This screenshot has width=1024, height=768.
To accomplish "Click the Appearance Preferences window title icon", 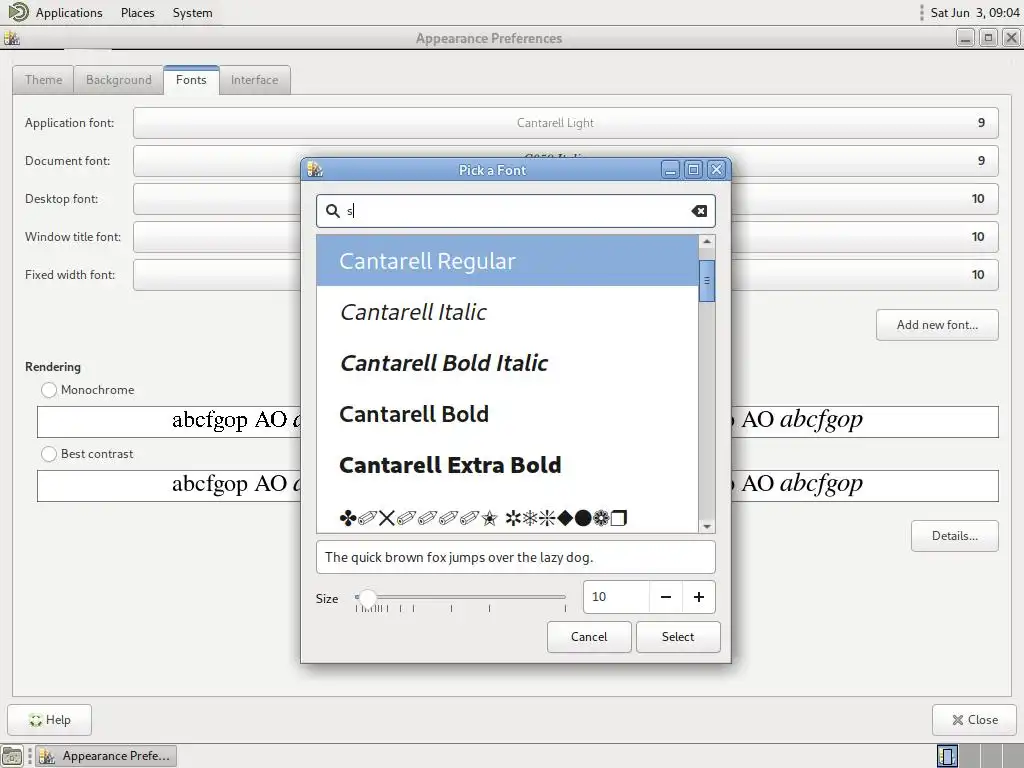I will pos(12,39).
